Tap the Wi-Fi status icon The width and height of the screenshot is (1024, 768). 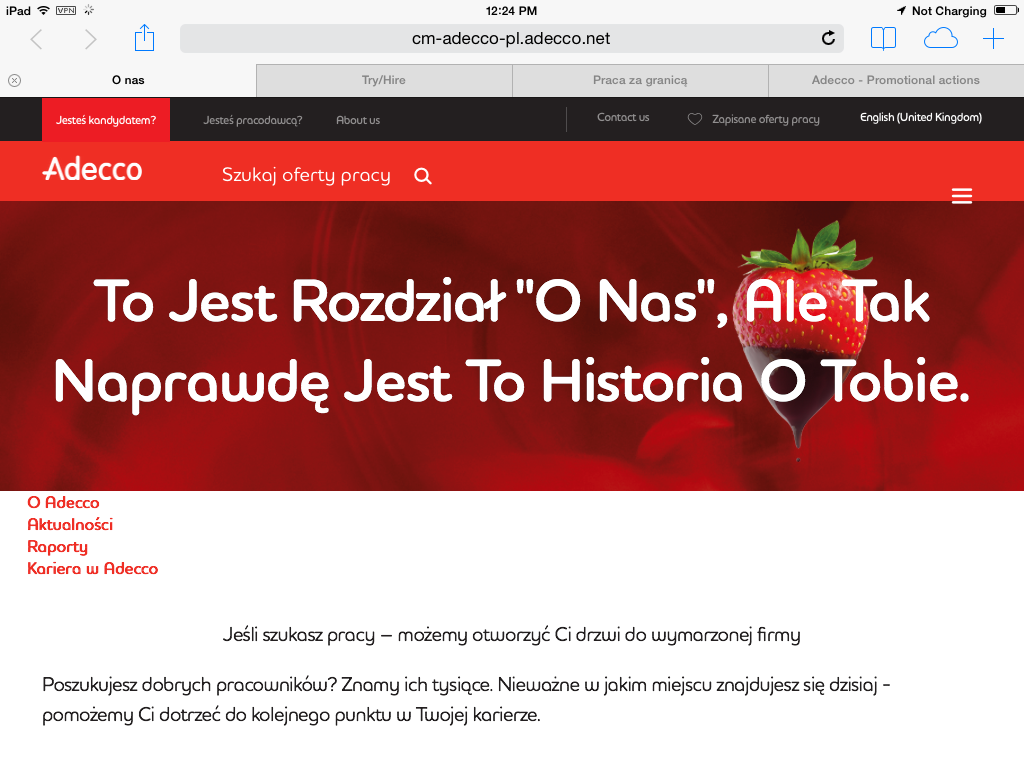coord(43,10)
